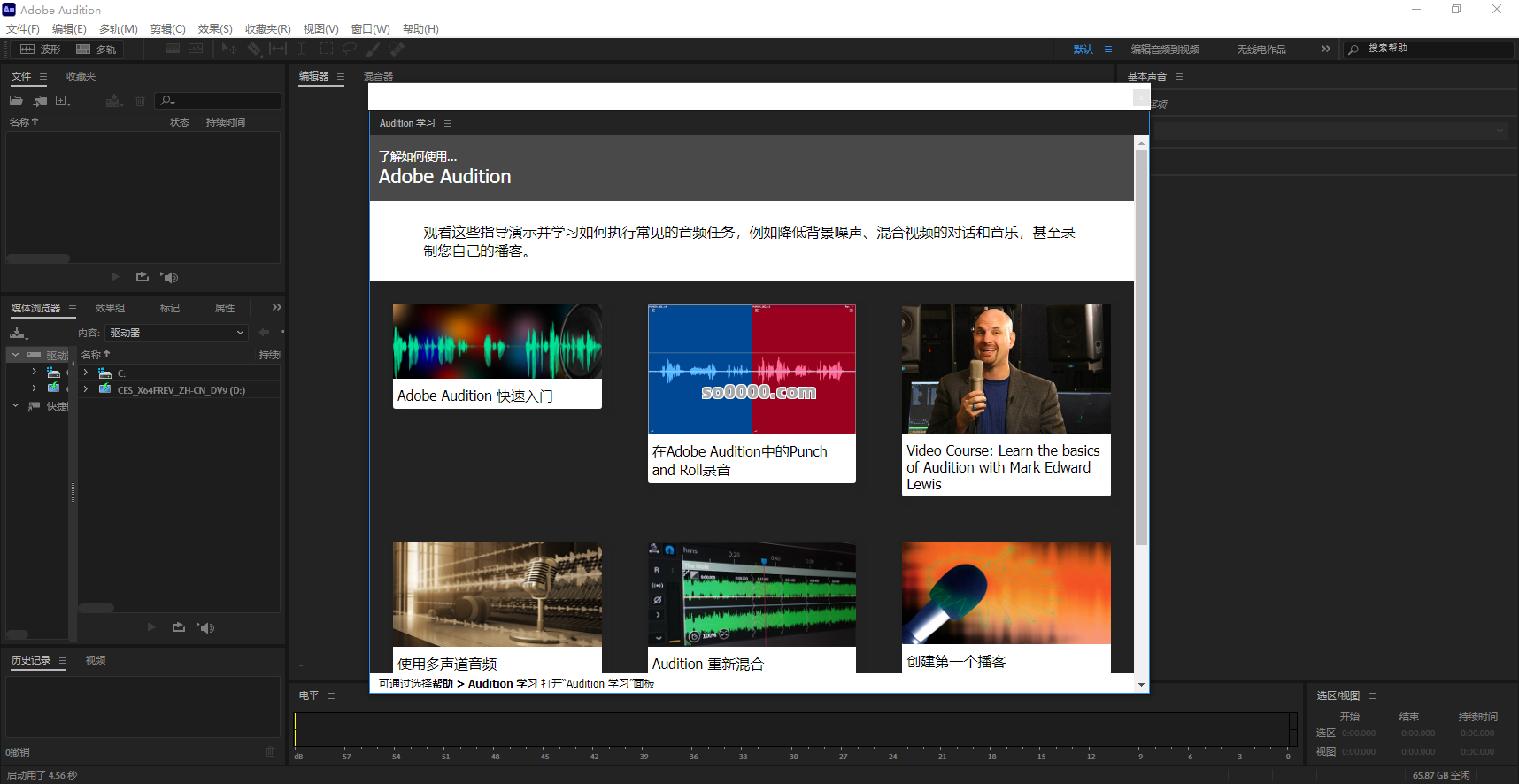Expand the CES_X64FREV_ZH-CN_DV9 (D:) drive
The image size is (1519, 784).
tap(86, 389)
